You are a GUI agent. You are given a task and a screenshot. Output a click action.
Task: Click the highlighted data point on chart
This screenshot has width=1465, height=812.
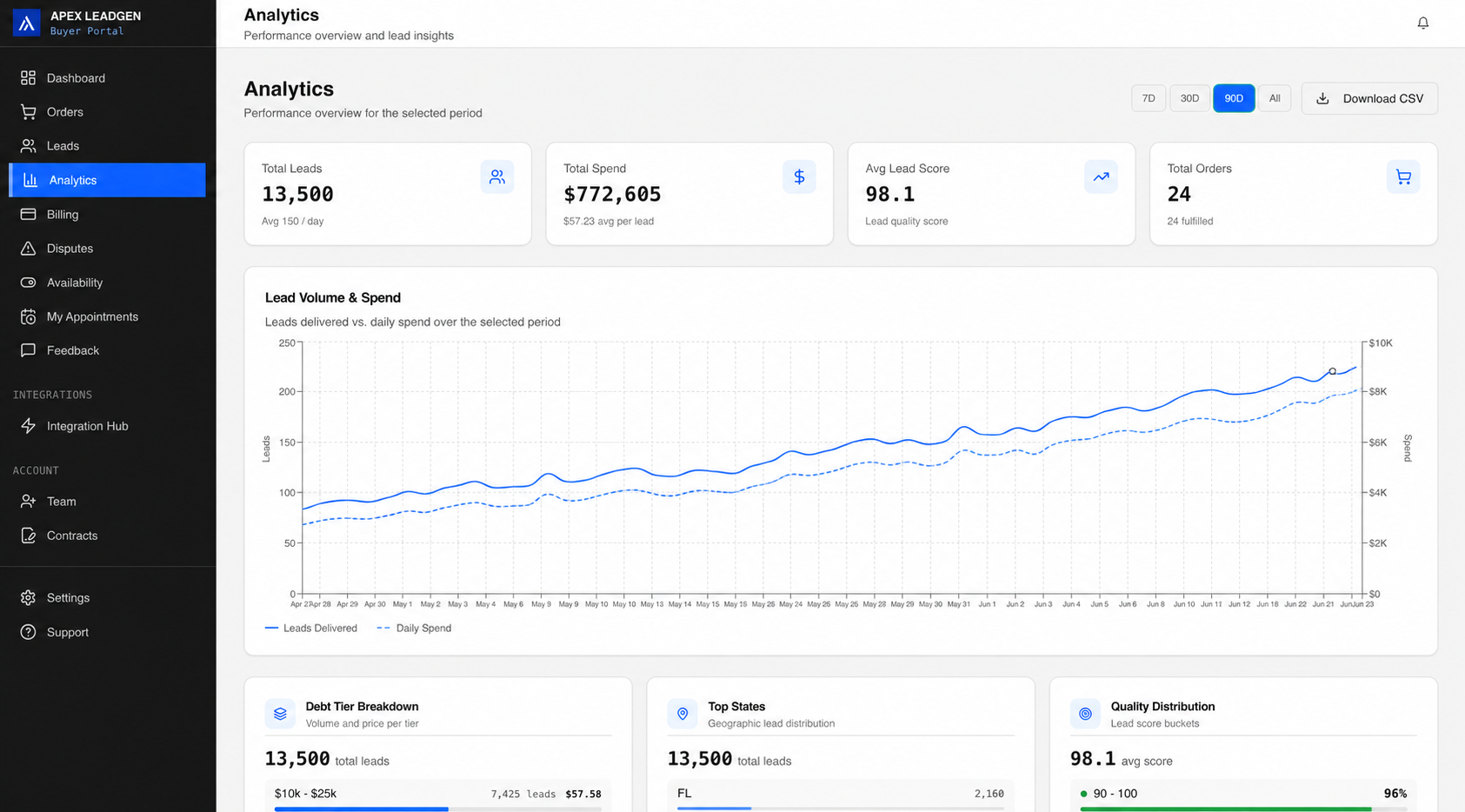[x=1332, y=371]
